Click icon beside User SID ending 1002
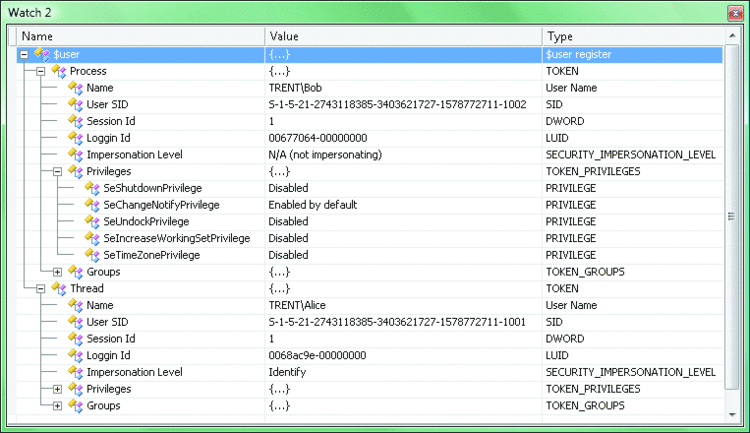Screen dimensions: 750x433 click(76, 104)
